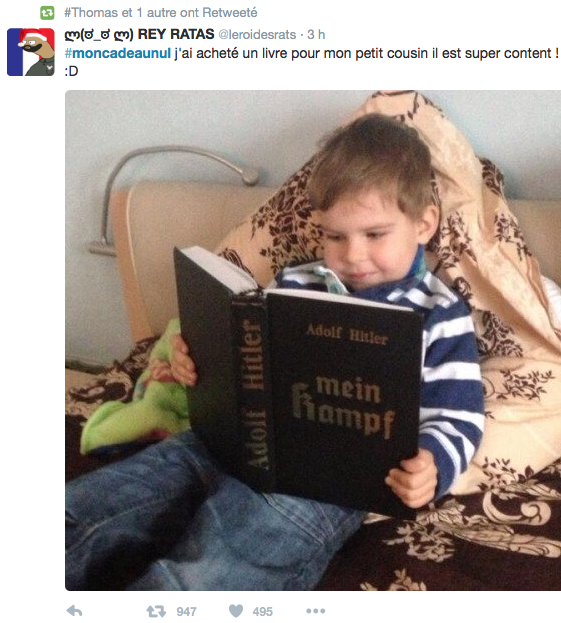Open the tweet permalink via 3 h timestamp
Screen dimensions: 561x623
point(316,35)
